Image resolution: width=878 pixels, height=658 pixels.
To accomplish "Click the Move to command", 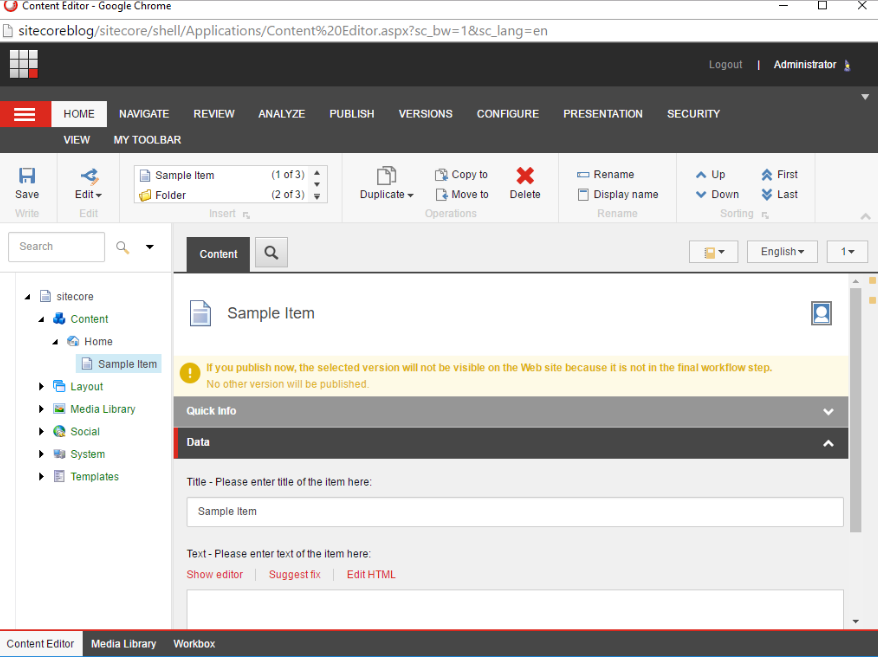I will pyautogui.click(x=462, y=194).
